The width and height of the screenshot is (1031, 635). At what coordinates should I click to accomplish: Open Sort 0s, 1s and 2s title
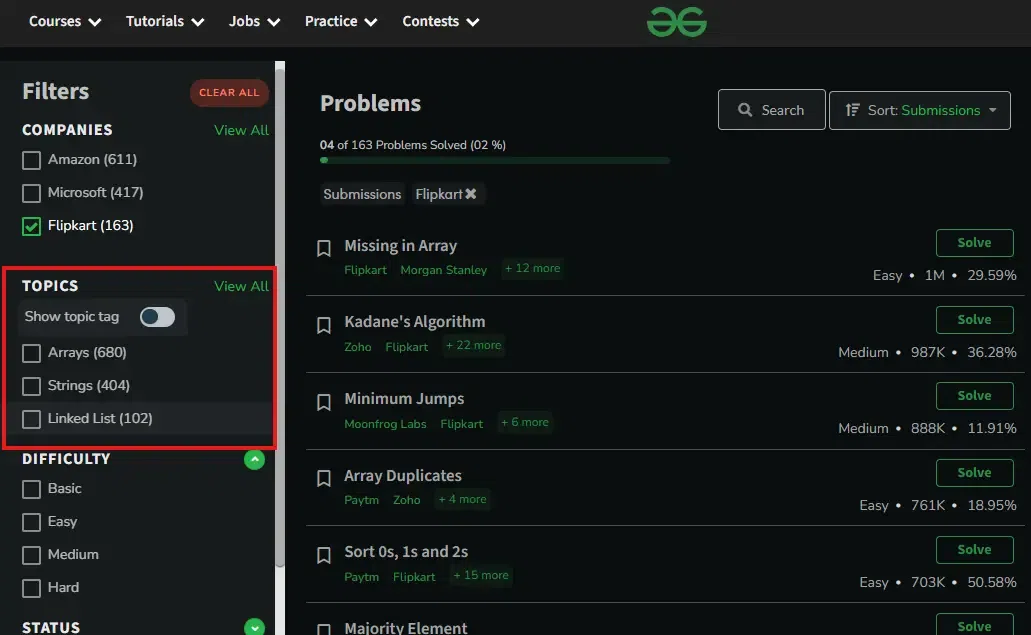coord(406,552)
